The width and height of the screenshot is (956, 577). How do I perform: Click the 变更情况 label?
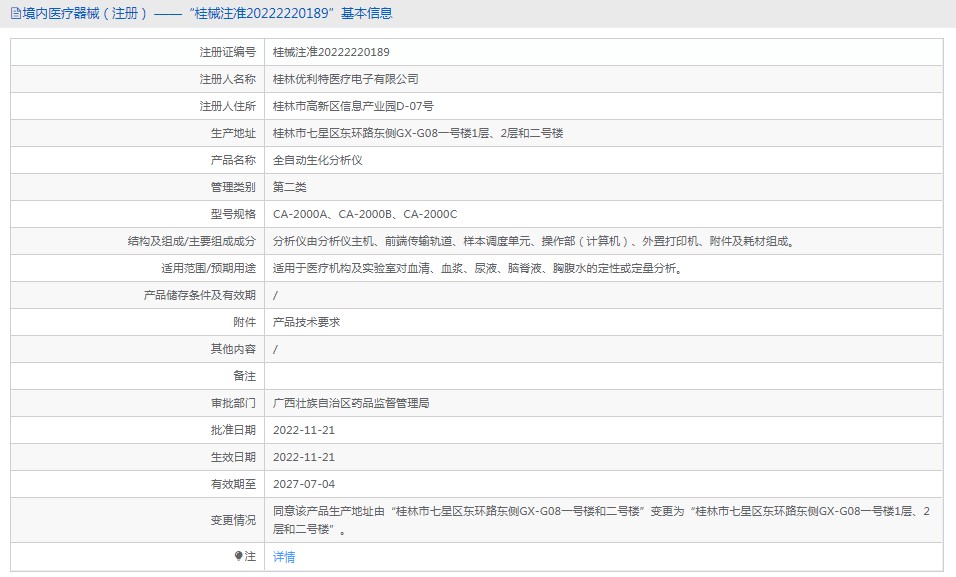234,520
